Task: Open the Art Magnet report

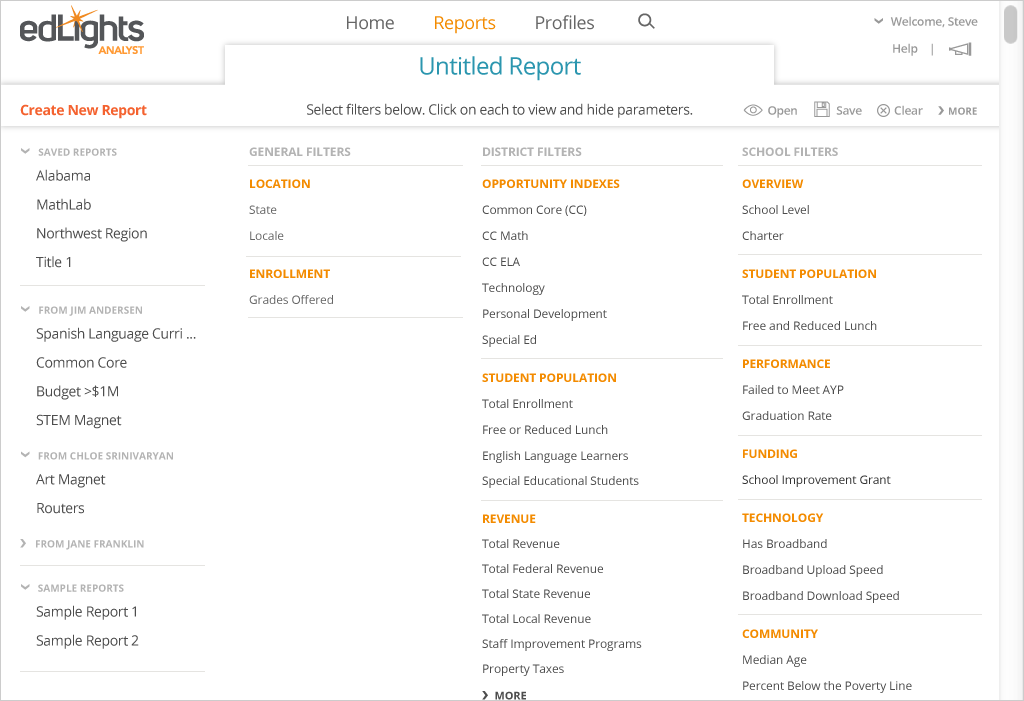Action: [x=71, y=480]
